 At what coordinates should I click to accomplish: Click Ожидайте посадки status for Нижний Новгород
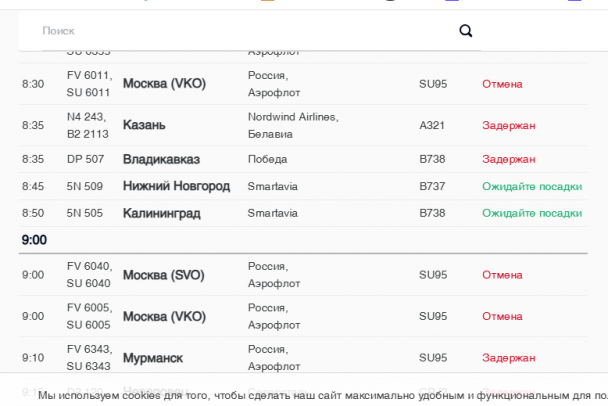click(x=532, y=186)
